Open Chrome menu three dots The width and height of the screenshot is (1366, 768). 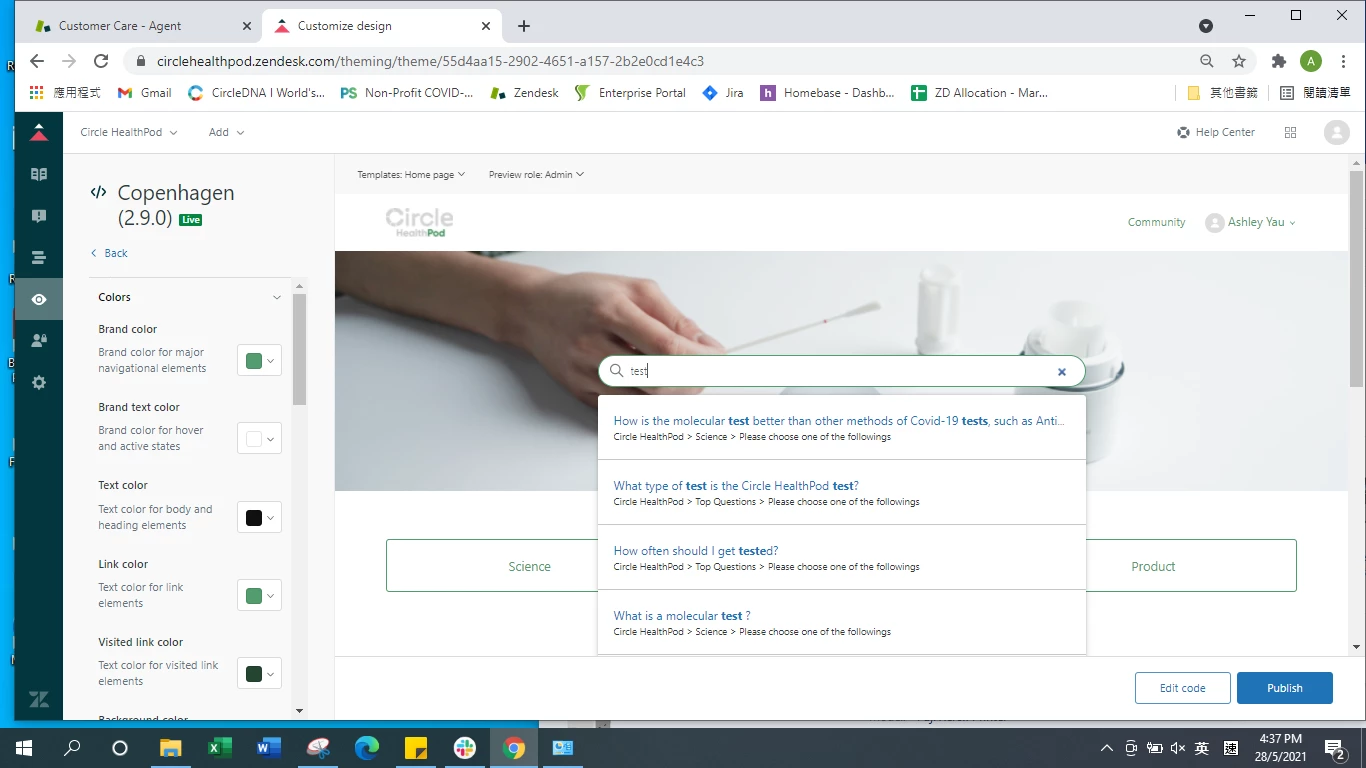1343,61
